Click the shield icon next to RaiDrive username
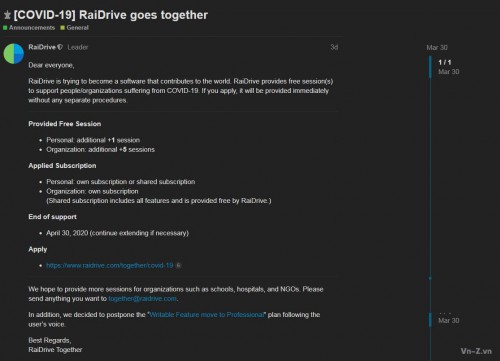 point(60,47)
